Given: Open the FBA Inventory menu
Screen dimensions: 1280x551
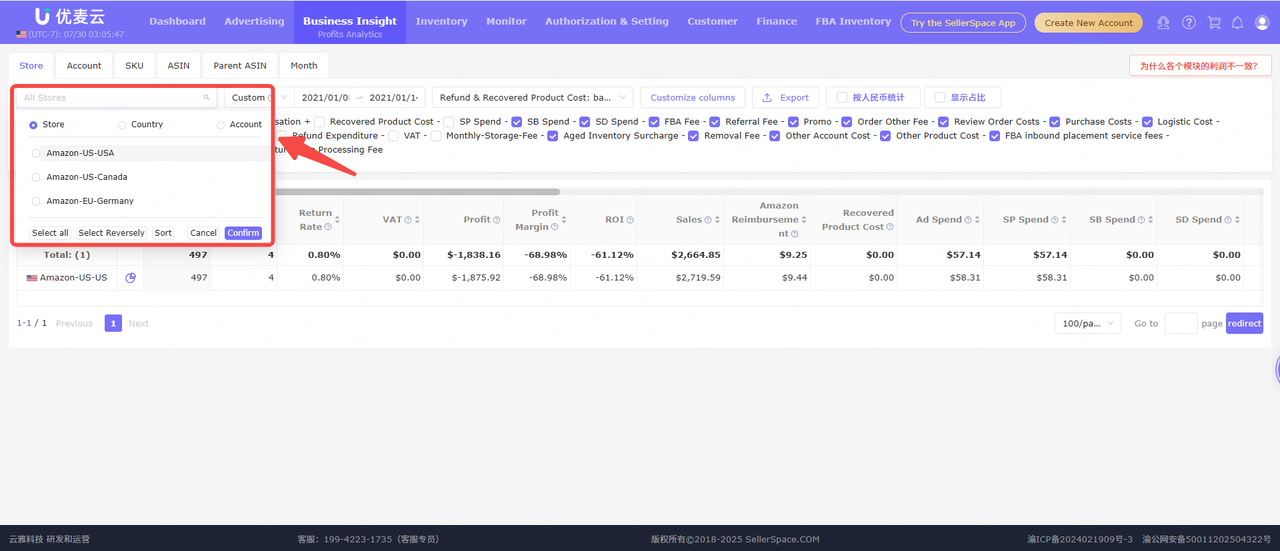Looking at the screenshot, I should pyautogui.click(x=853, y=21).
